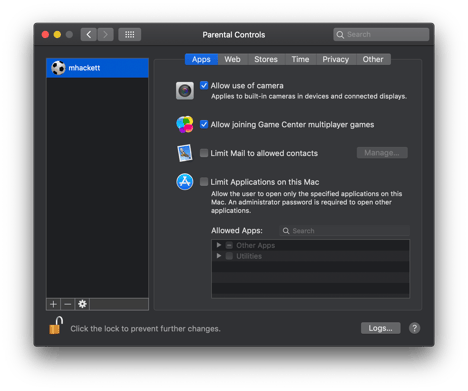Uncheck Allow use of camera
The width and height of the screenshot is (468, 391).
tap(204, 86)
